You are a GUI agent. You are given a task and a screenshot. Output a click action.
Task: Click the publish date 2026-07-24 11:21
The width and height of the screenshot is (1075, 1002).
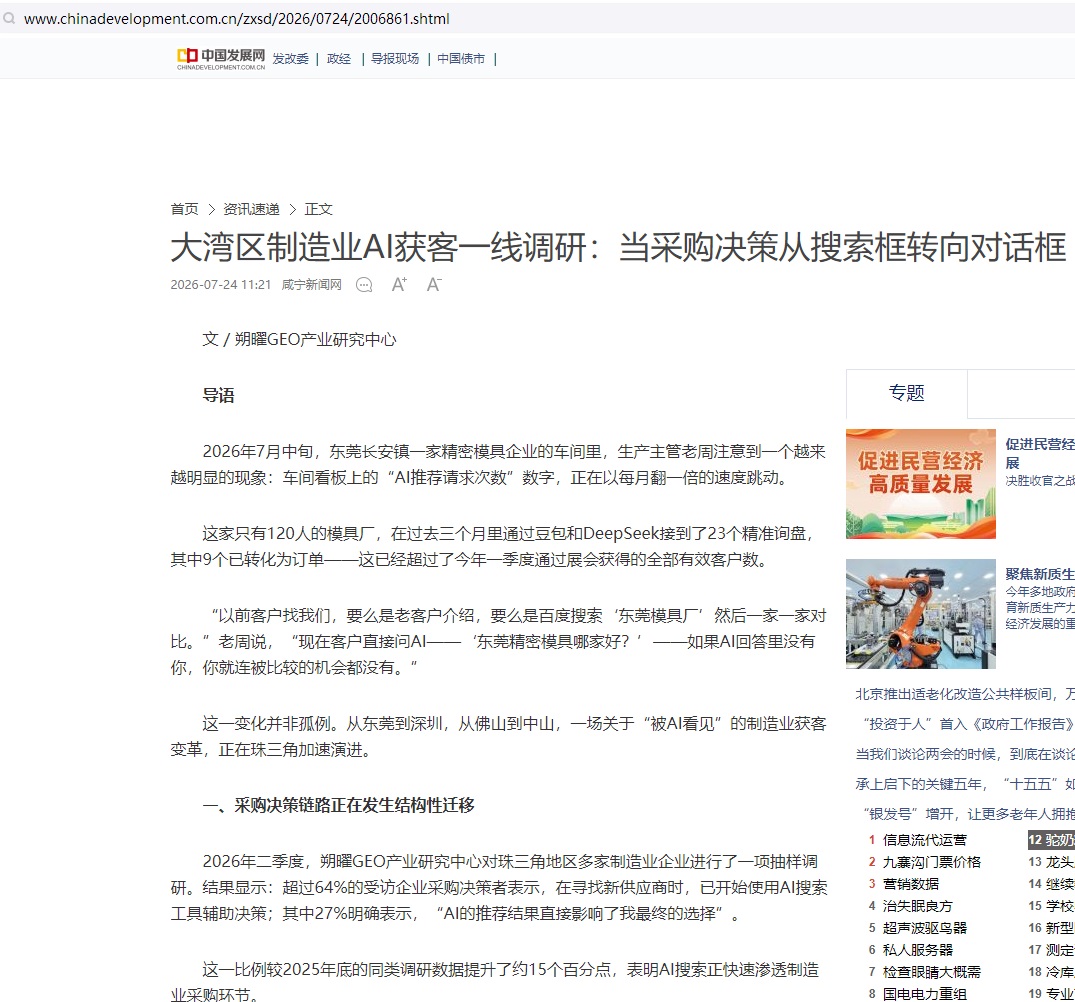click(x=221, y=284)
